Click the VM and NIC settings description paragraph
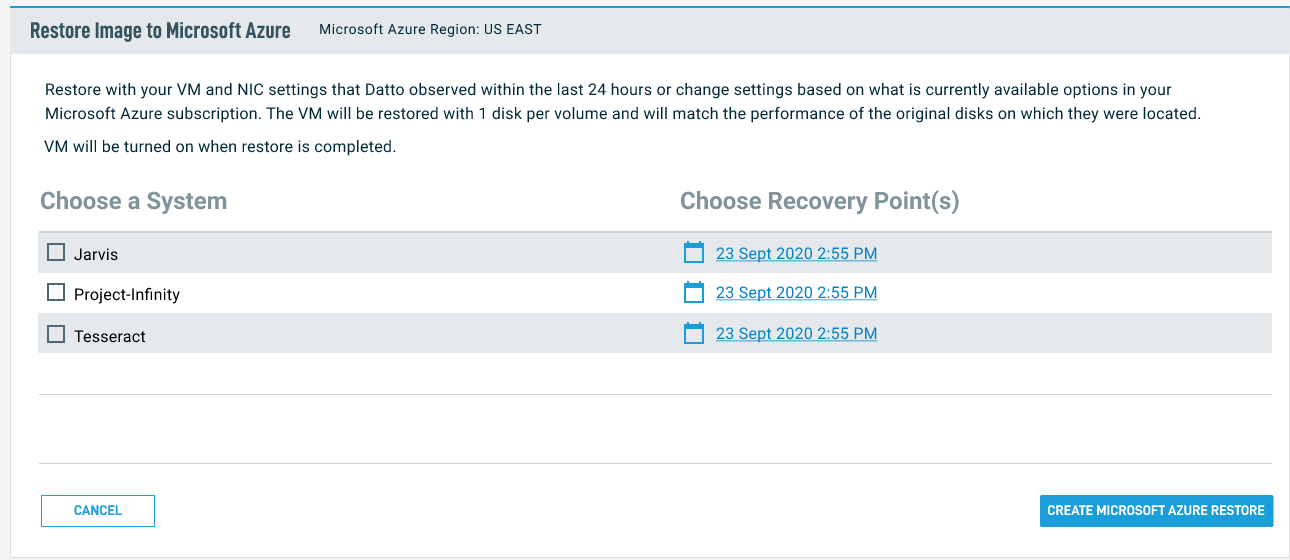 (x=622, y=102)
